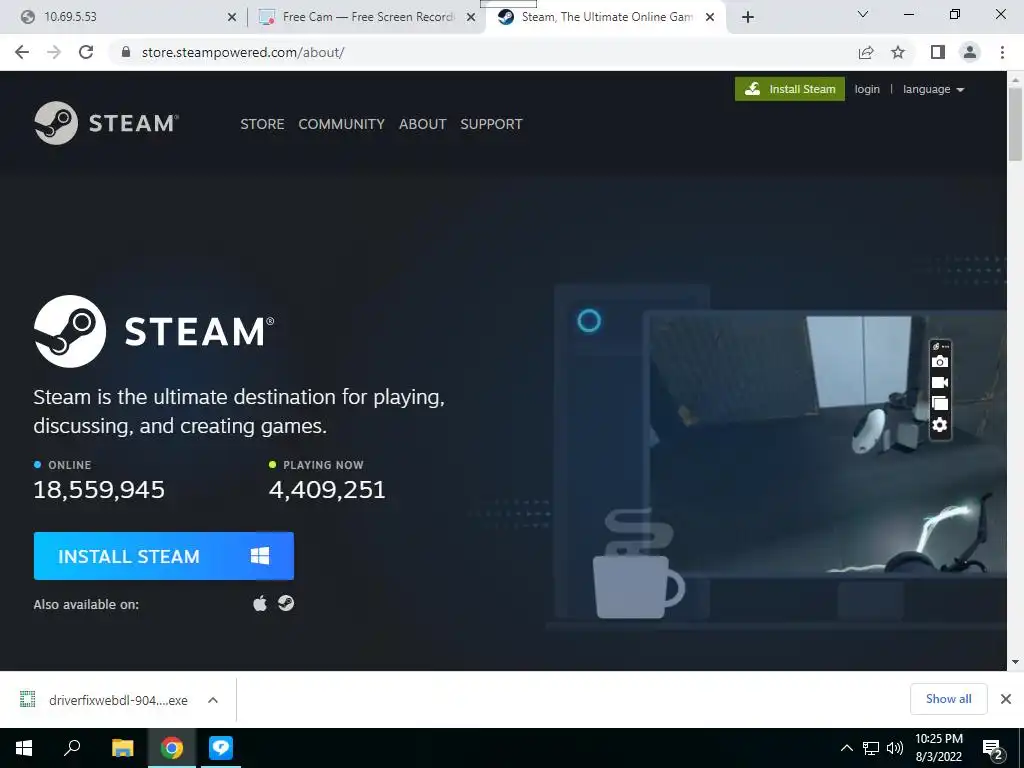Switch to the 10.69.5.53 tab

(x=123, y=17)
